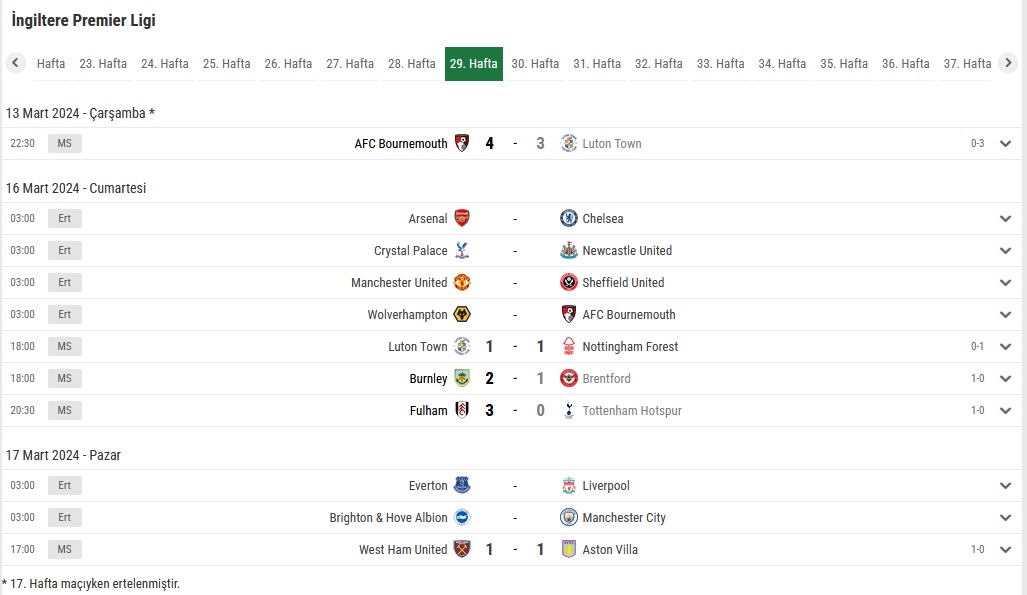1027x595 pixels.
Task: Click the Everton club crest
Action: [462, 486]
